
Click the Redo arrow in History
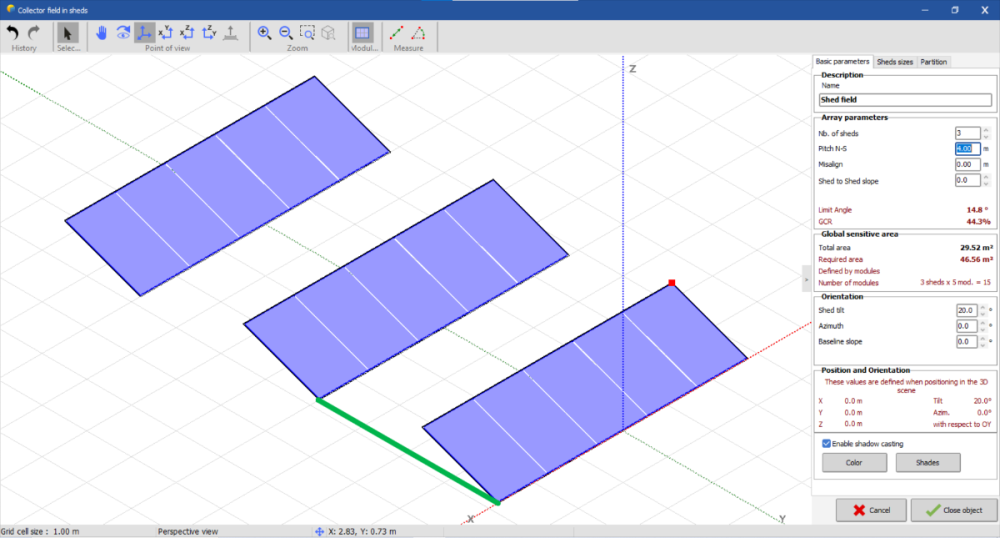33,33
